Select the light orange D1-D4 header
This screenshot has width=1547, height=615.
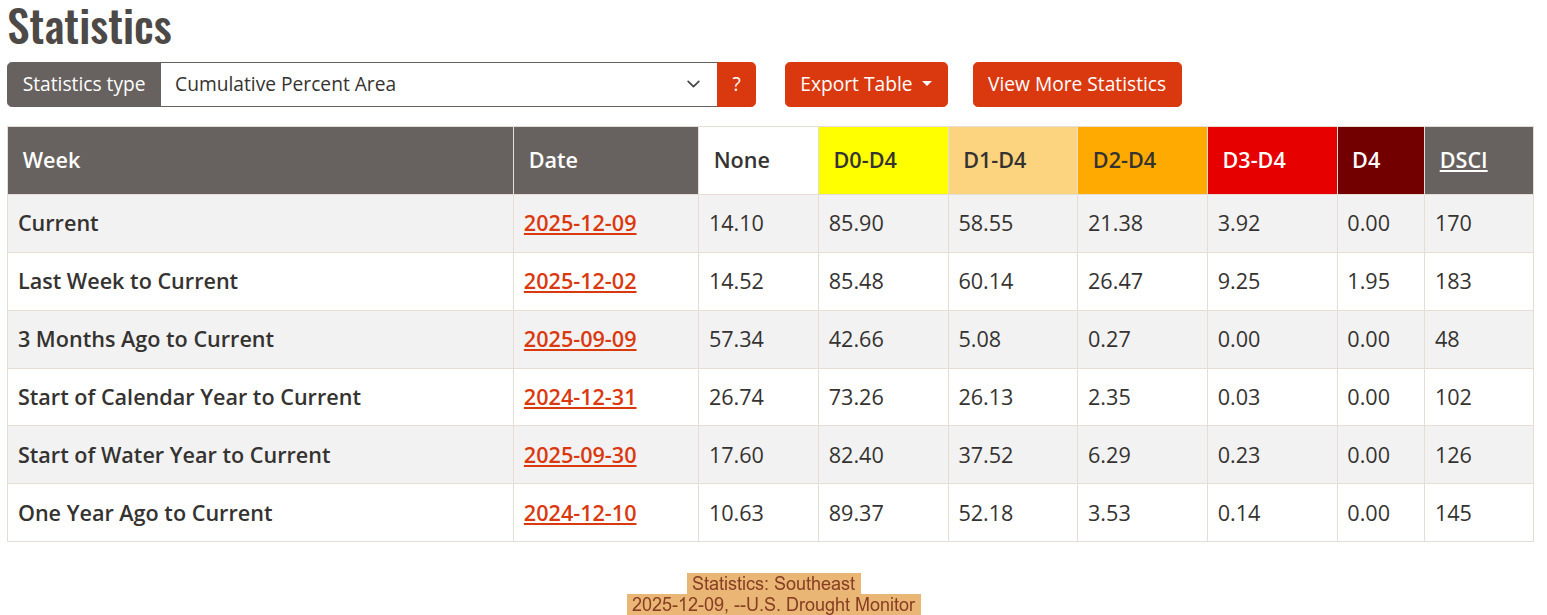coord(994,160)
